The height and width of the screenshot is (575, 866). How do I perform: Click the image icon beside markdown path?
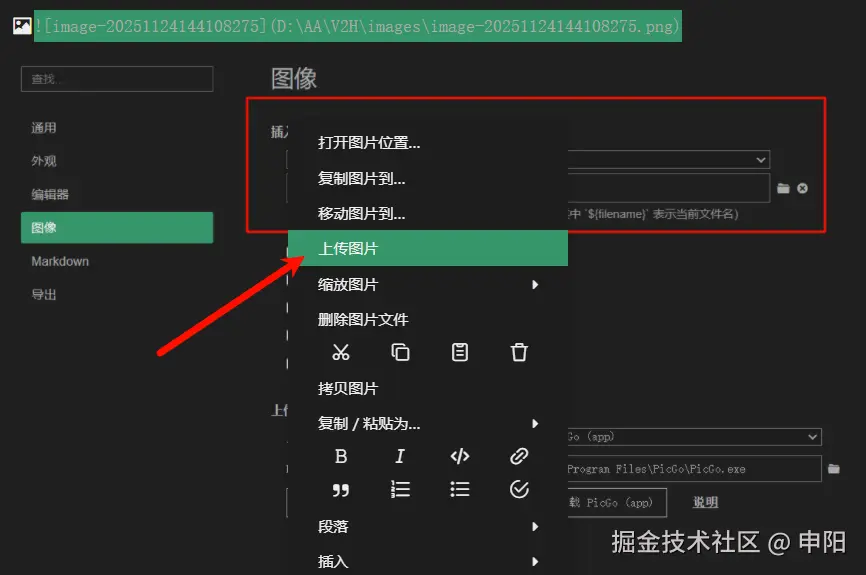click(22, 25)
